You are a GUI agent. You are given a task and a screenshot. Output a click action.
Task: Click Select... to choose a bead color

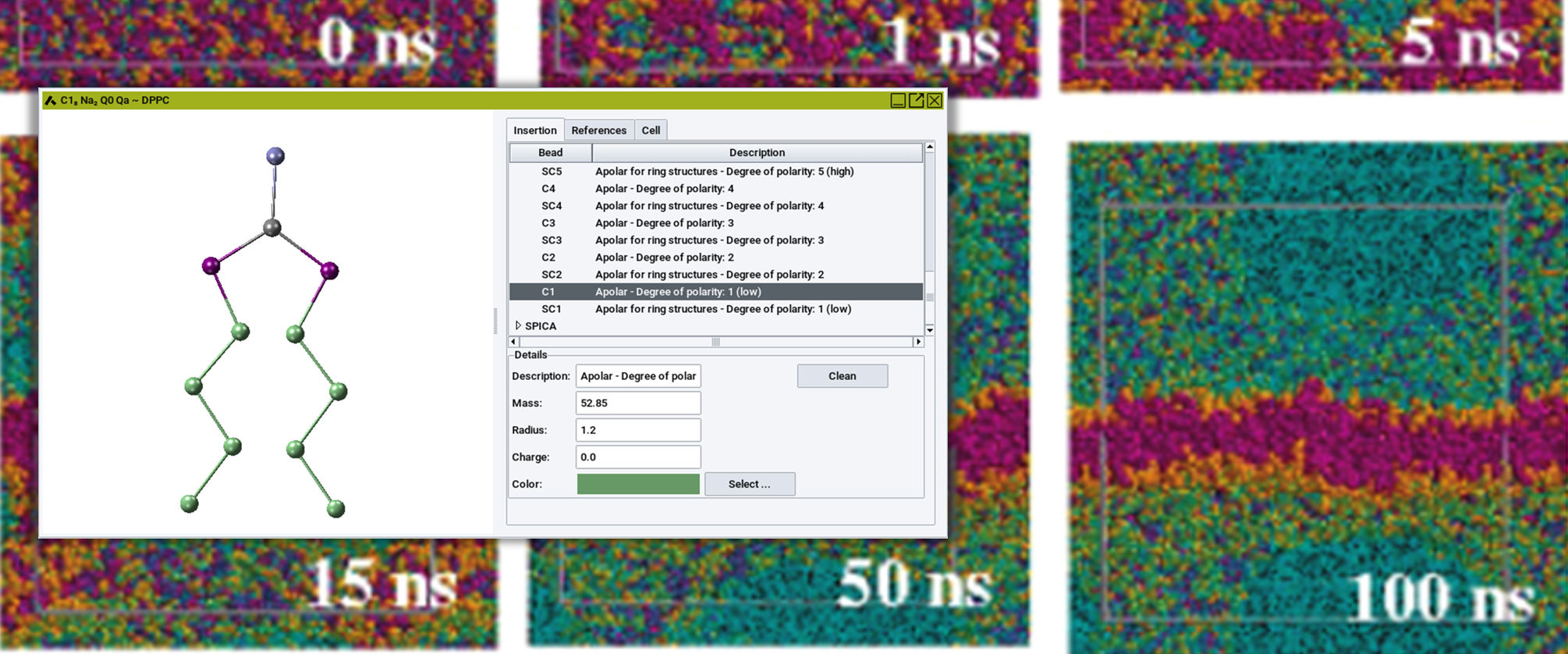tap(749, 484)
